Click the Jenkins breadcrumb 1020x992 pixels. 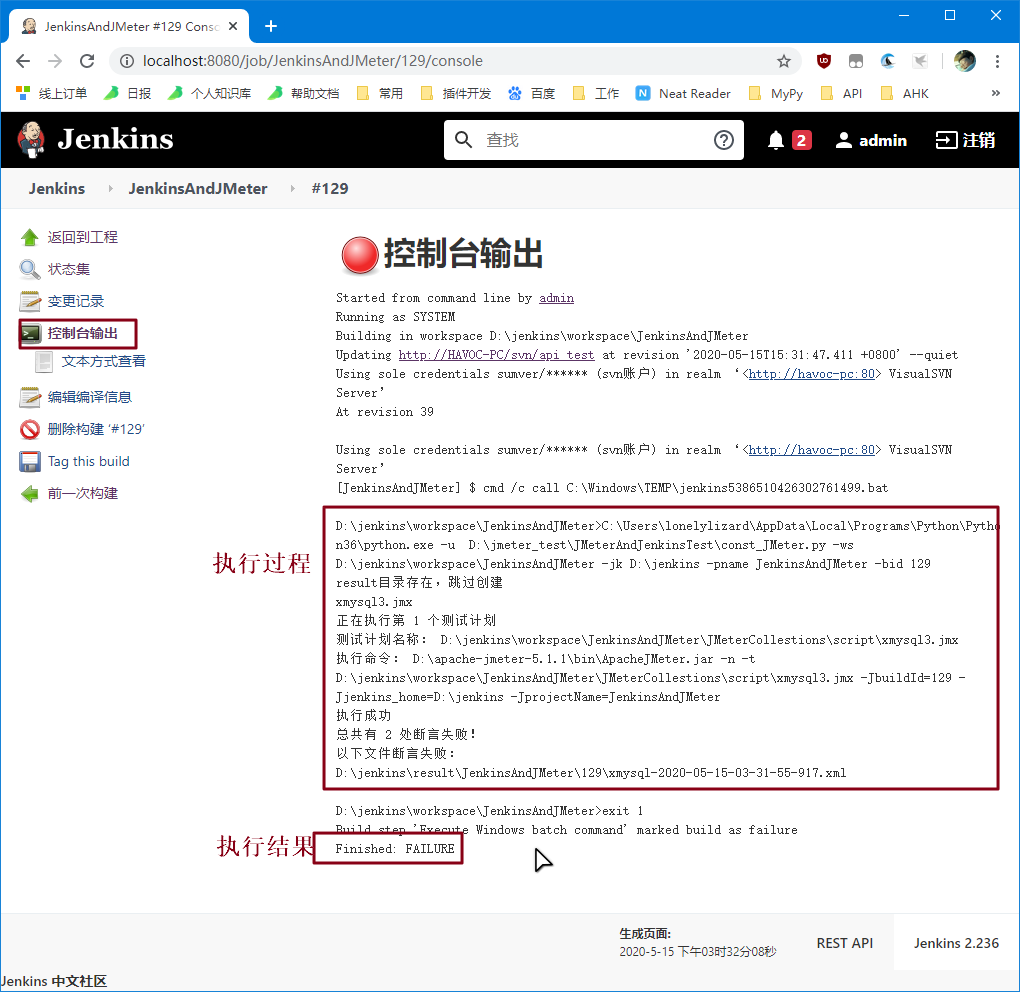coord(57,189)
